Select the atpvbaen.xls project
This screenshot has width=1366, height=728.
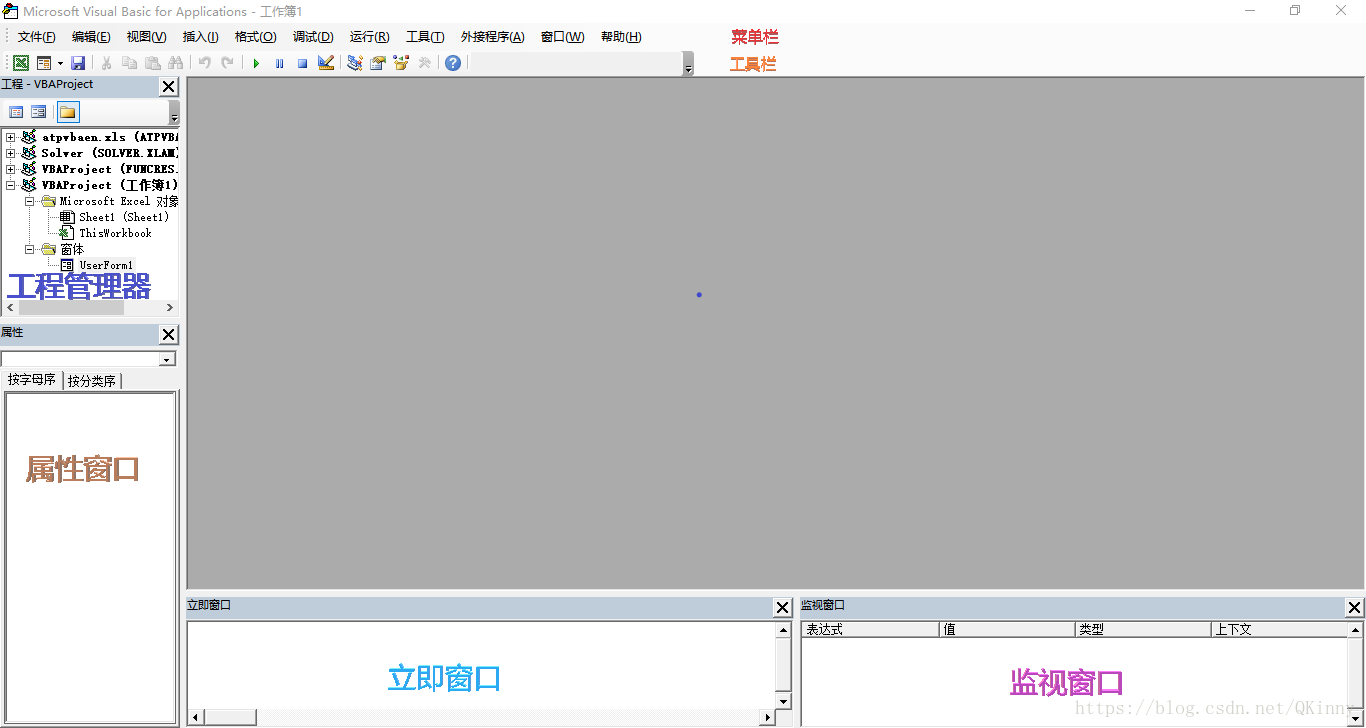tap(110, 137)
